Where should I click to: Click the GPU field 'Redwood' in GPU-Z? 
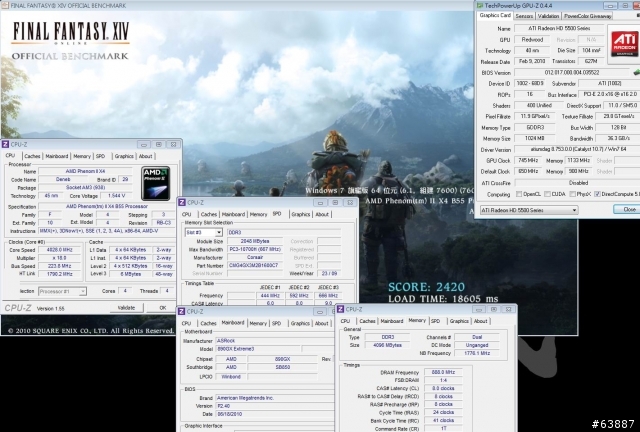532,40
